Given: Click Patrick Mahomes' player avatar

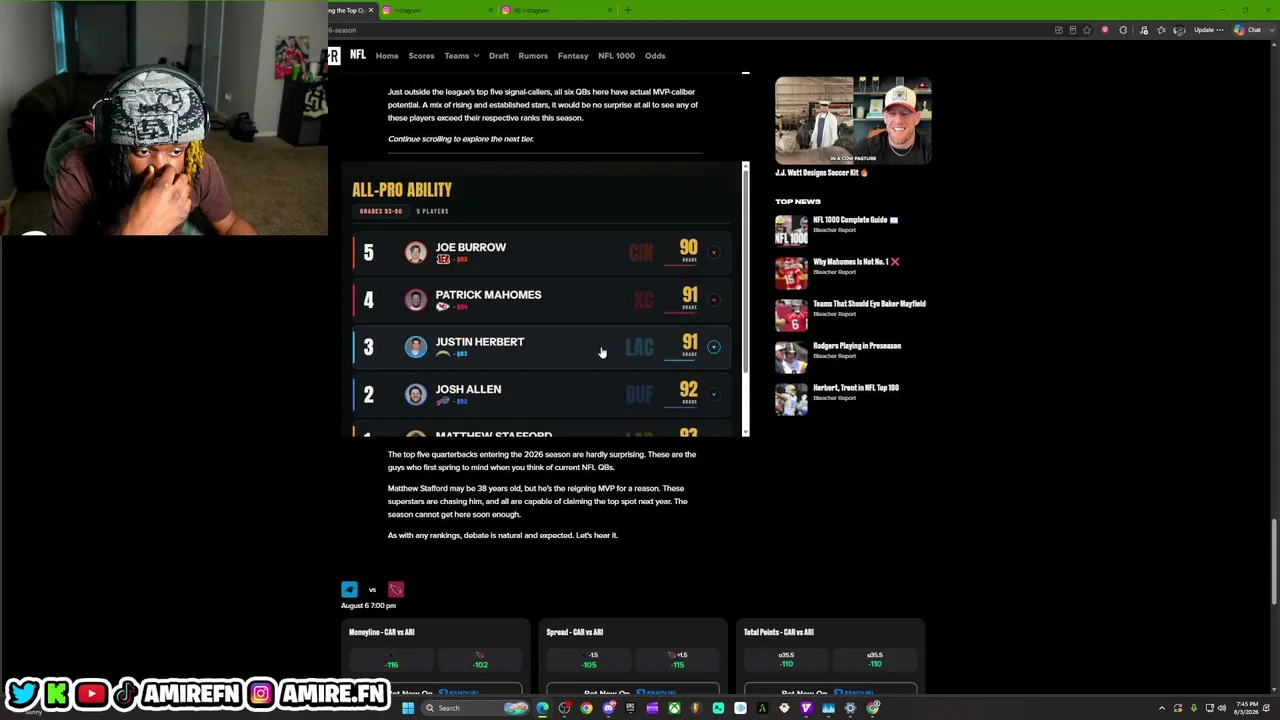Looking at the screenshot, I should pos(415,299).
